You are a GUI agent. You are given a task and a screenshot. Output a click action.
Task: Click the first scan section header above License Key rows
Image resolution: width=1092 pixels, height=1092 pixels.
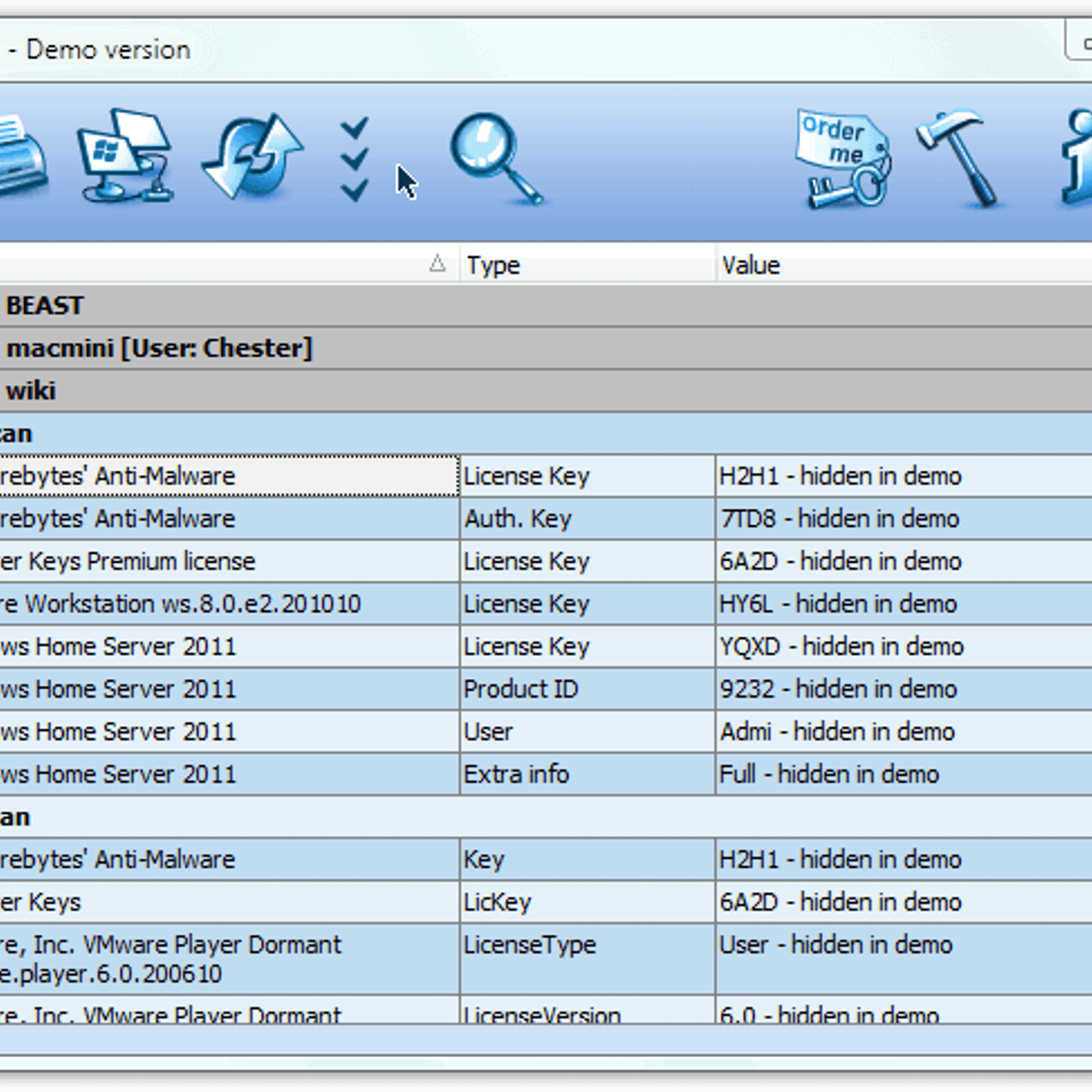(x=546, y=433)
